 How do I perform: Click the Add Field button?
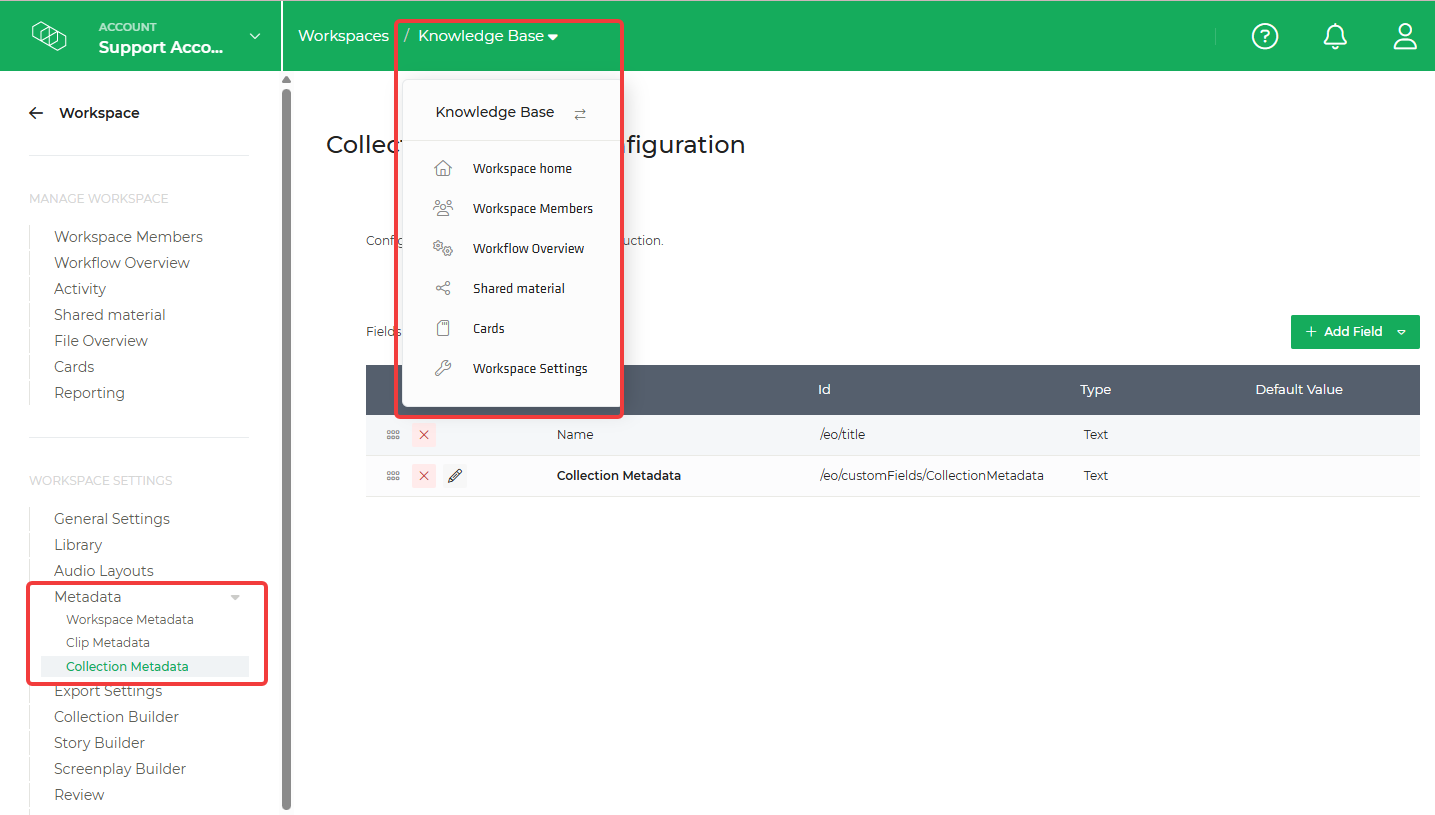(1355, 332)
